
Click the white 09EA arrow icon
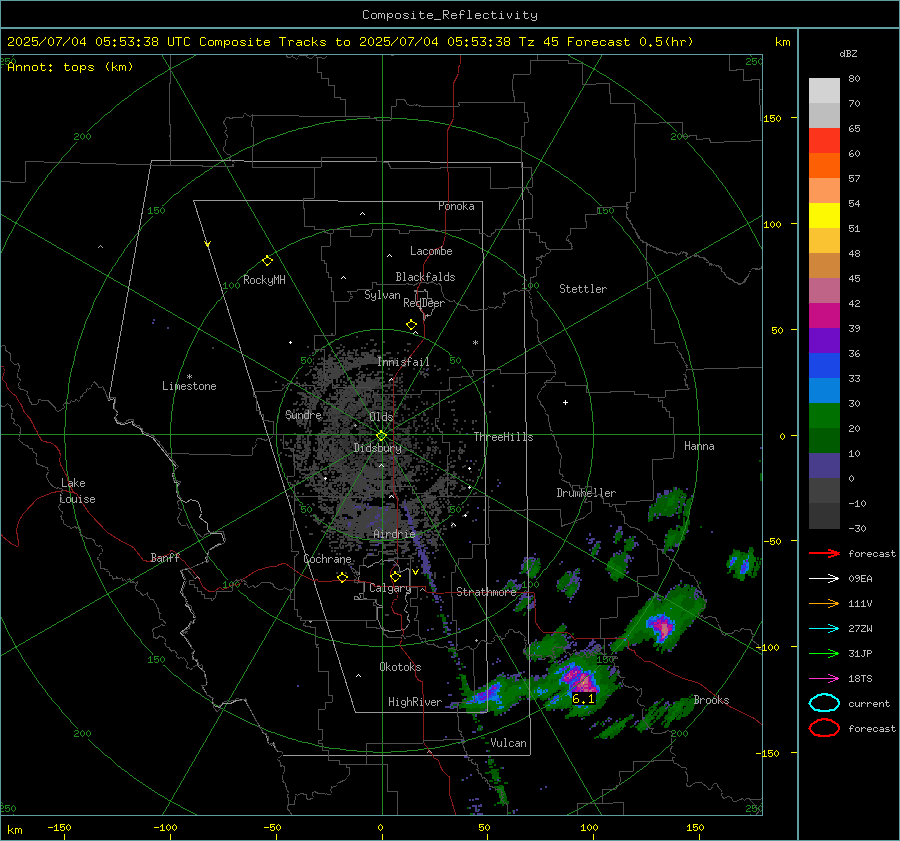pyautogui.click(x=824, y=579)
